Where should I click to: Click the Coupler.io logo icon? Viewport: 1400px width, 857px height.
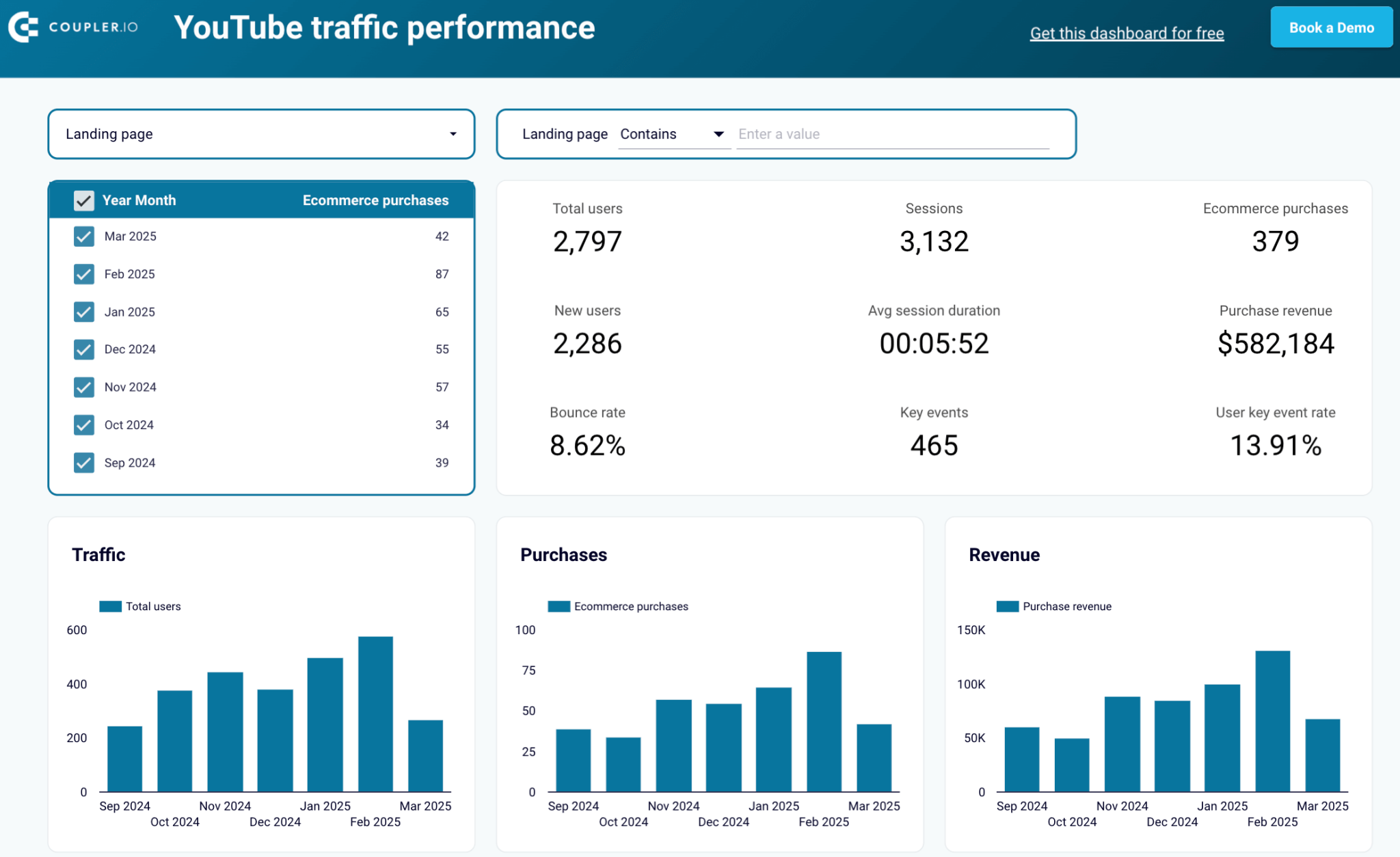pos(23,27)
